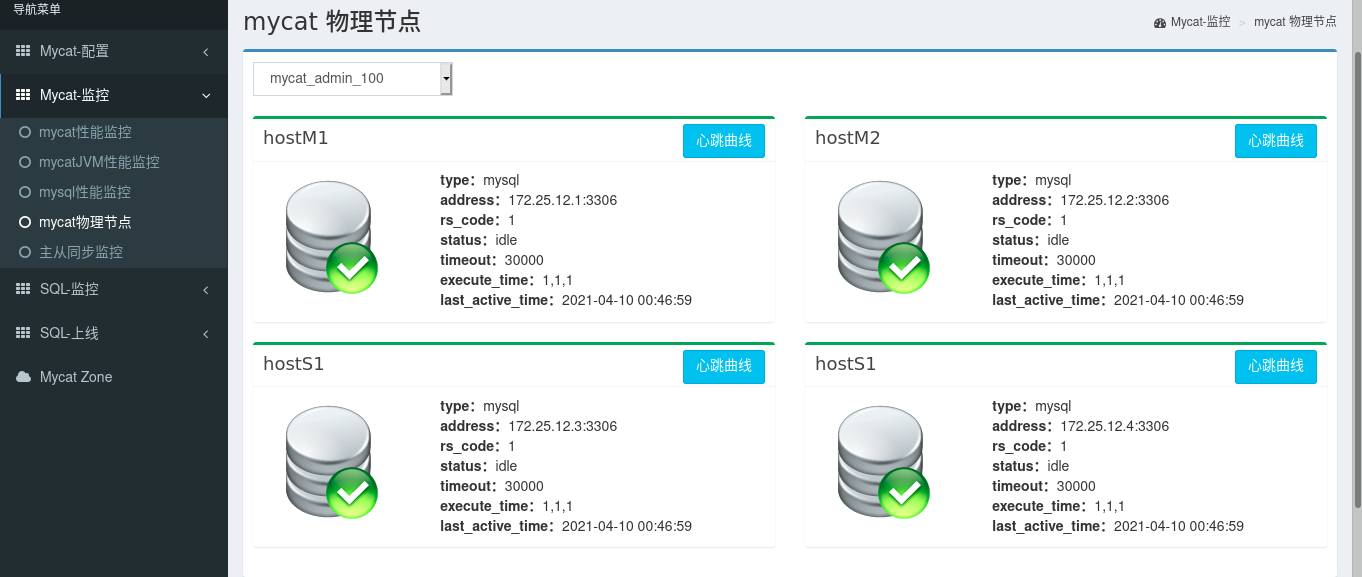Click hostM1 status idle value
This screenshot has height=577, width=1362.
click(506, 240)
